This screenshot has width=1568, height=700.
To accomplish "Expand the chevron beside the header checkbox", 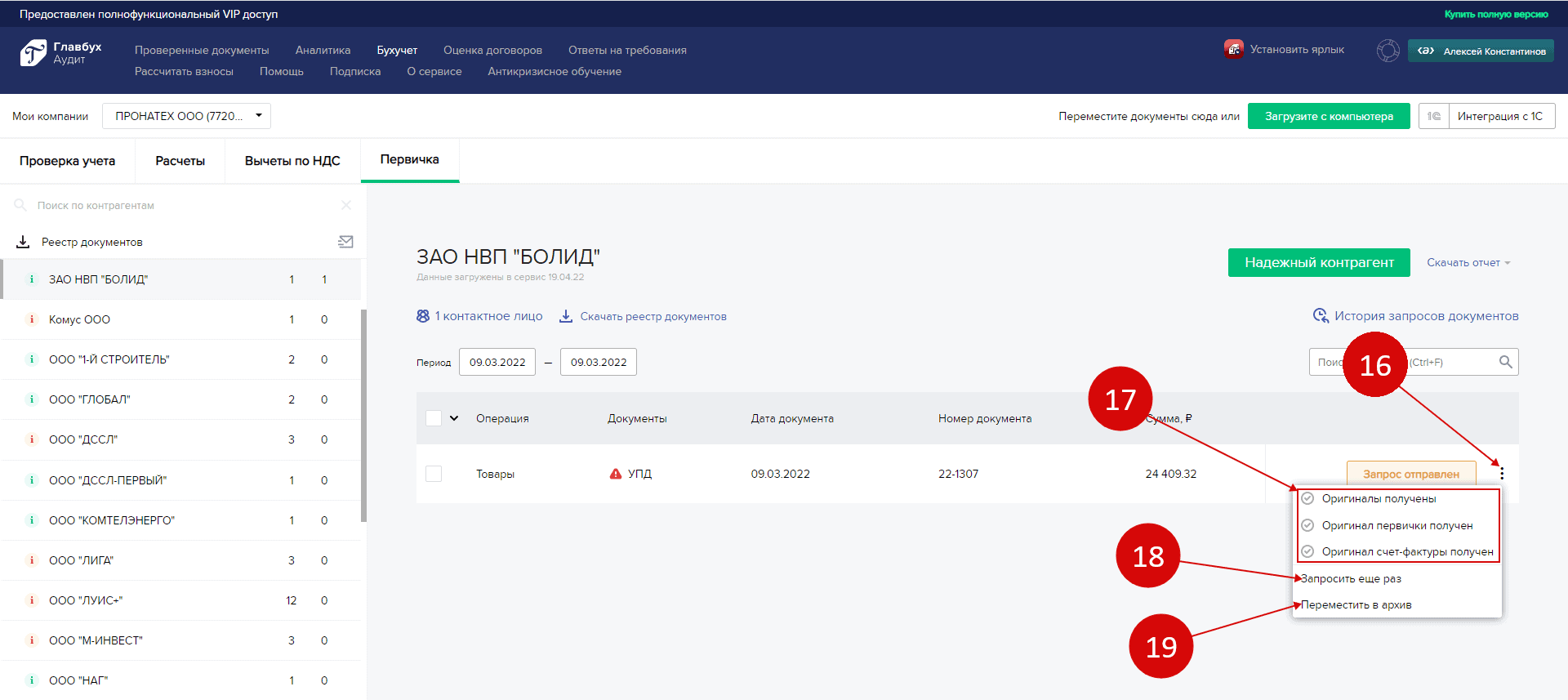I will click(x=454, y=418).
